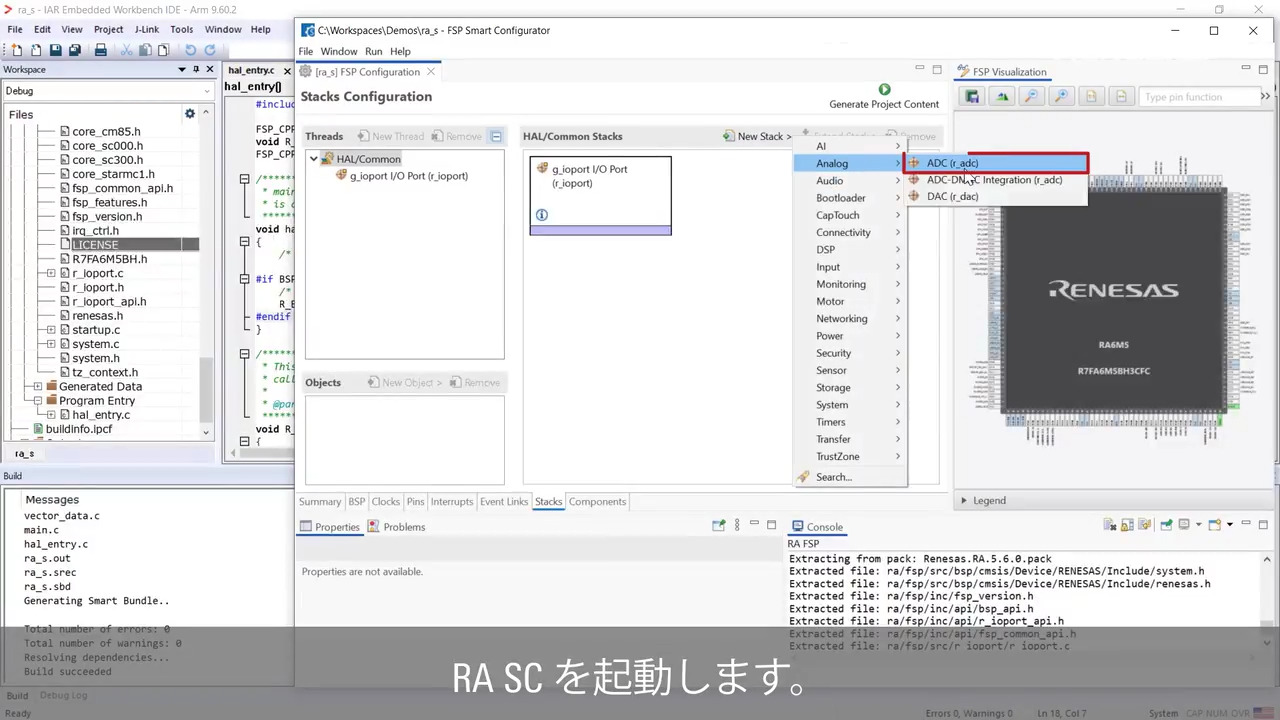Click the info icon in g_ioport stack box
Screen dimensions: 1280x720
pos(542,215)
